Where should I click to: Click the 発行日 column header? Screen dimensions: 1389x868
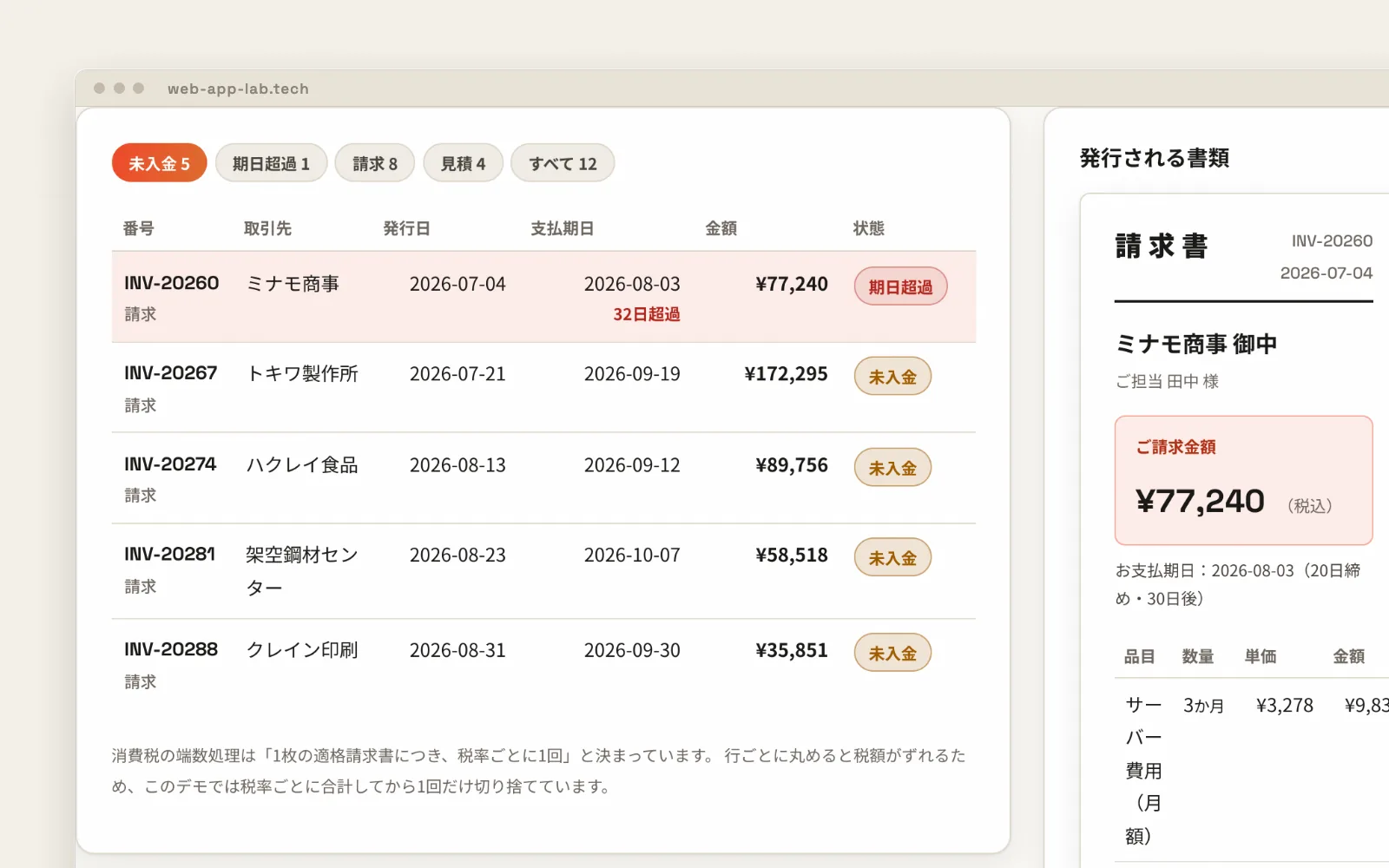click(406, 228)
